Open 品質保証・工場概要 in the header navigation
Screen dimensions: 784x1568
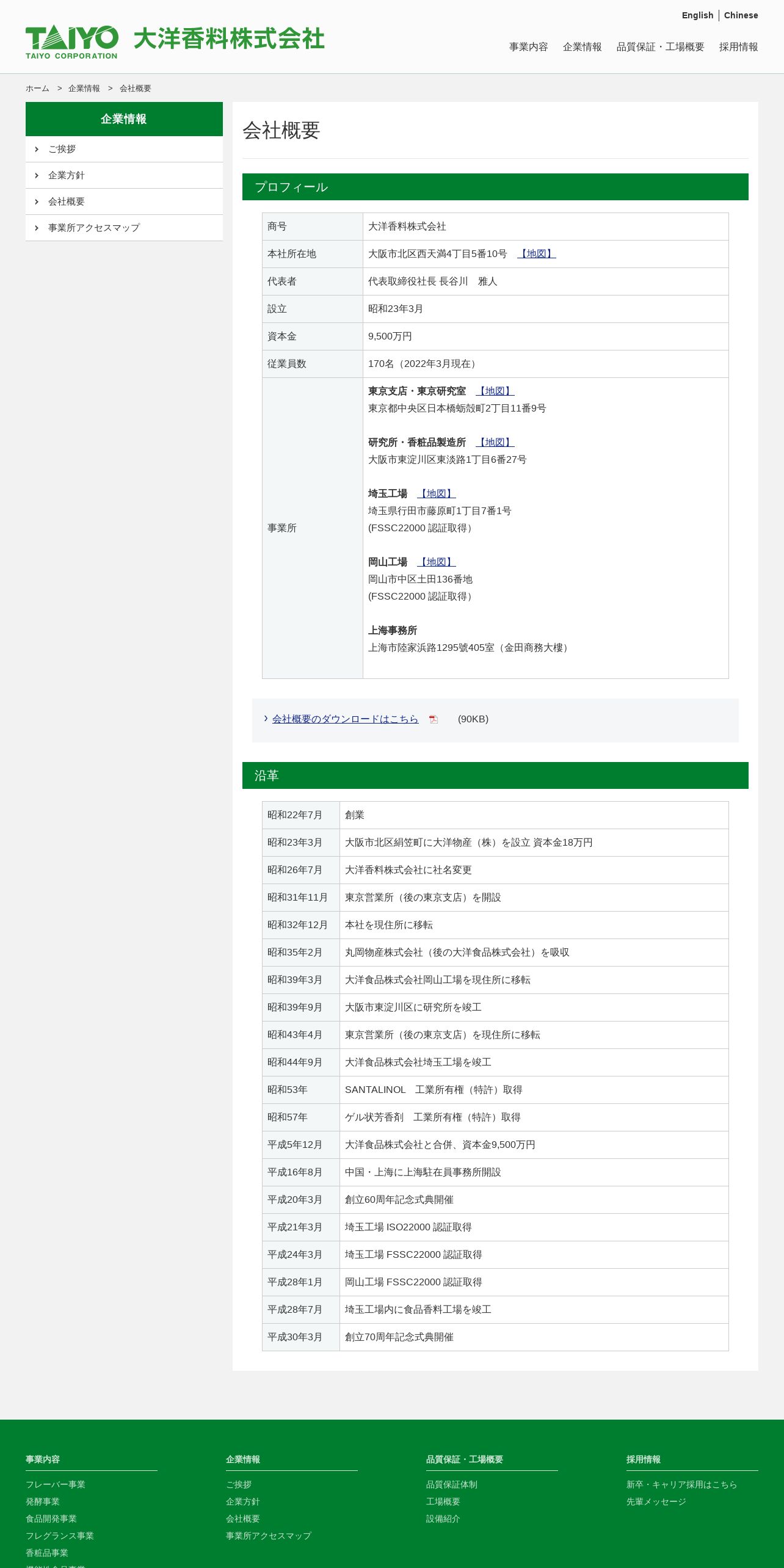(x=661, y=47)
